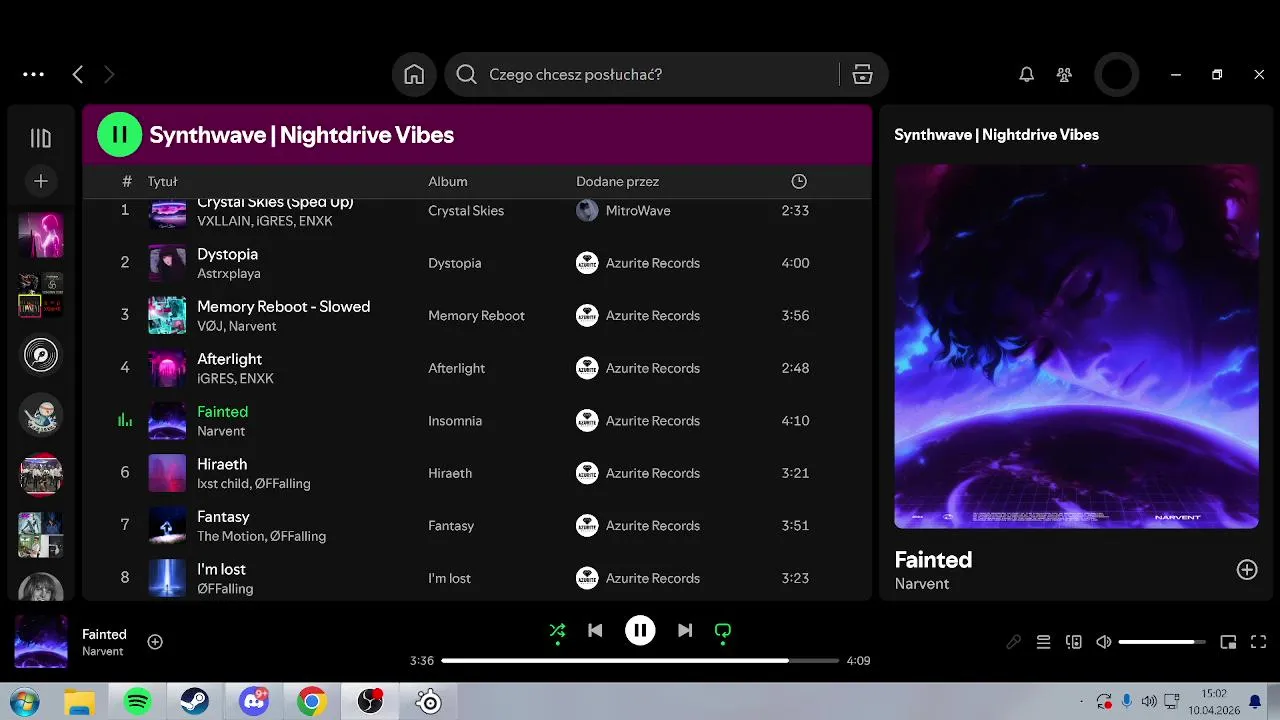The height and width of the screenshot is (720, 1280).
Task: Open Connect to a device
Action: [x=1074, y=642]
